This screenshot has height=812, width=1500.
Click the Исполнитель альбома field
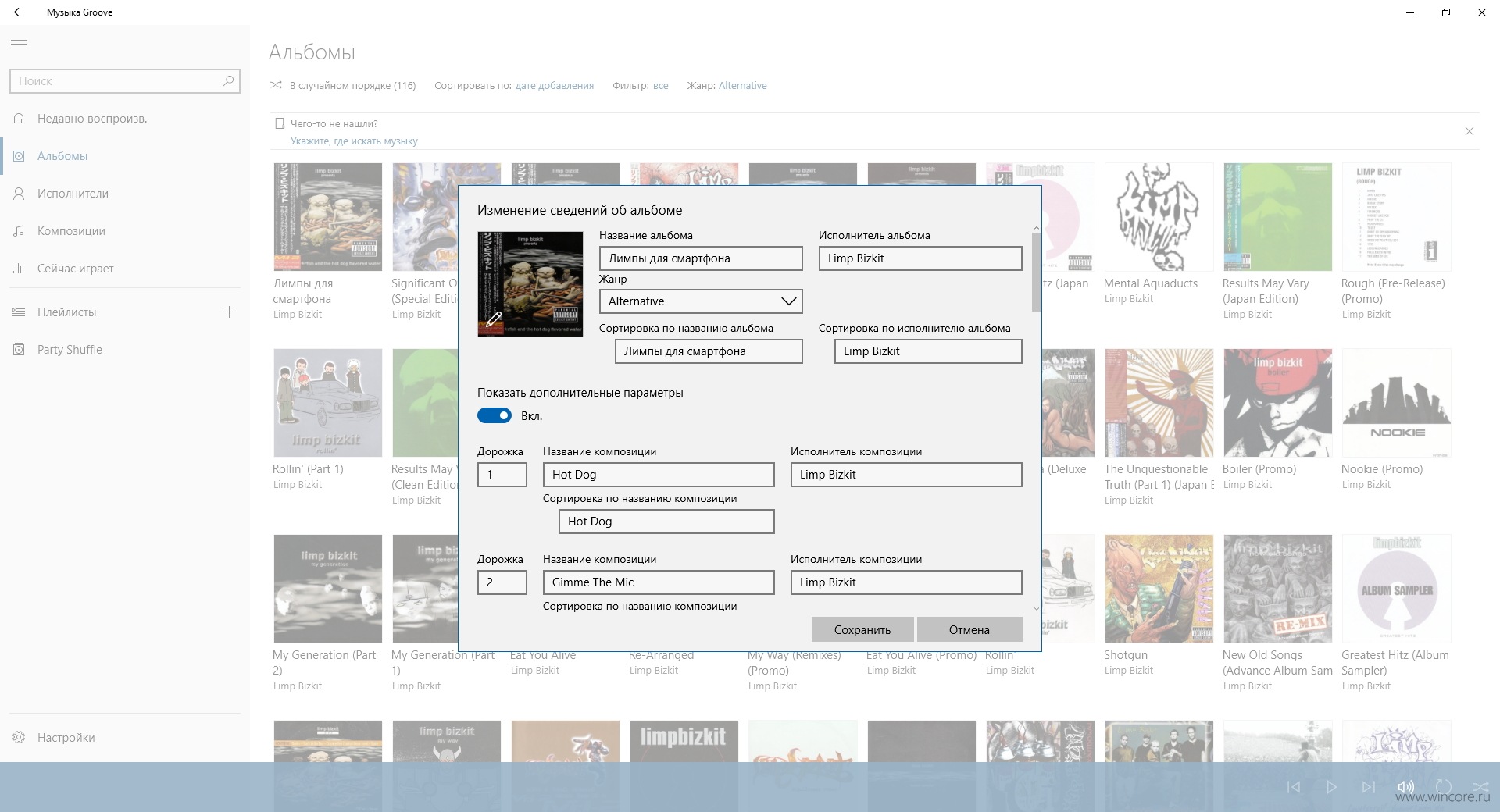click(920, 258)
